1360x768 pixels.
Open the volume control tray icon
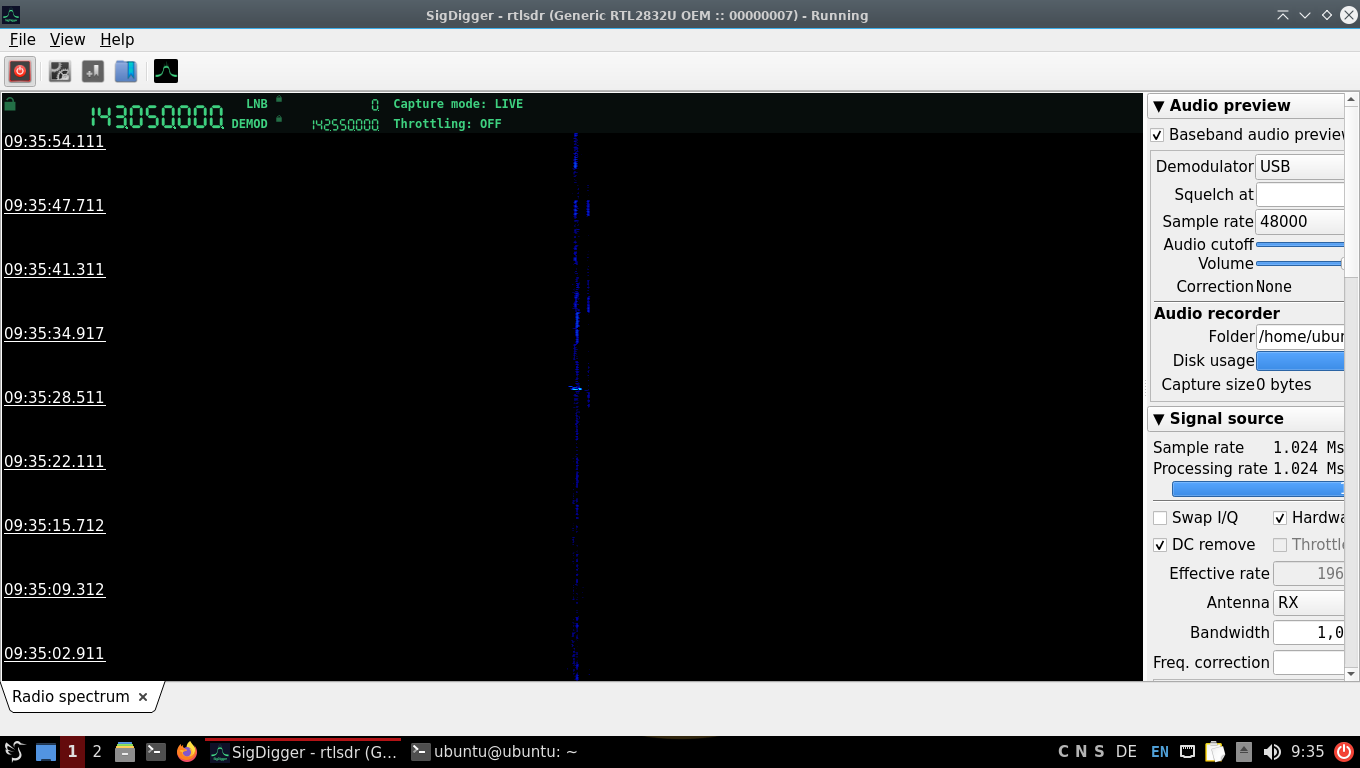tap(1272, 752)
